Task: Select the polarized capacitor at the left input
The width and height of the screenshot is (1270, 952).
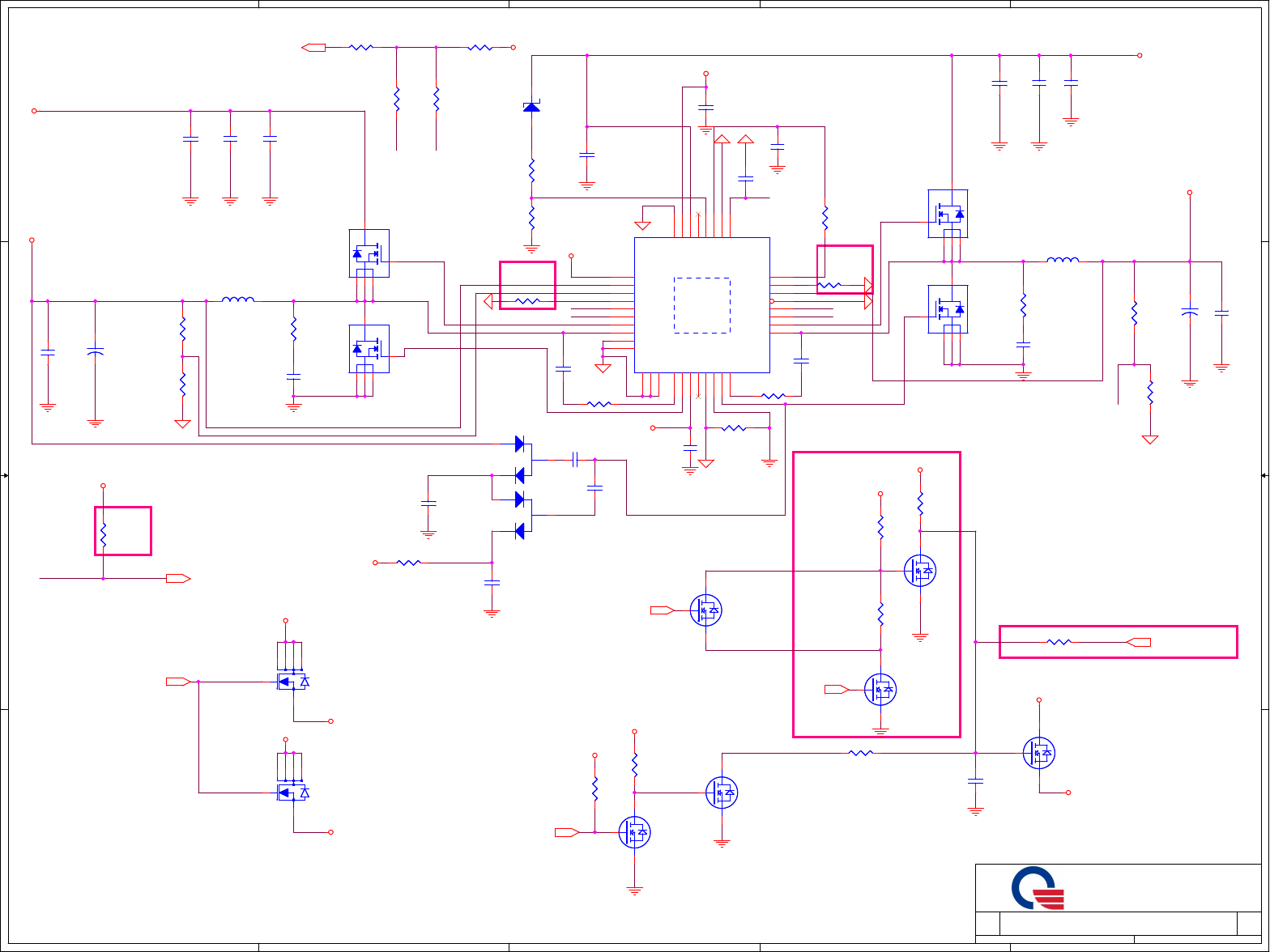Action: pos(95,352)
